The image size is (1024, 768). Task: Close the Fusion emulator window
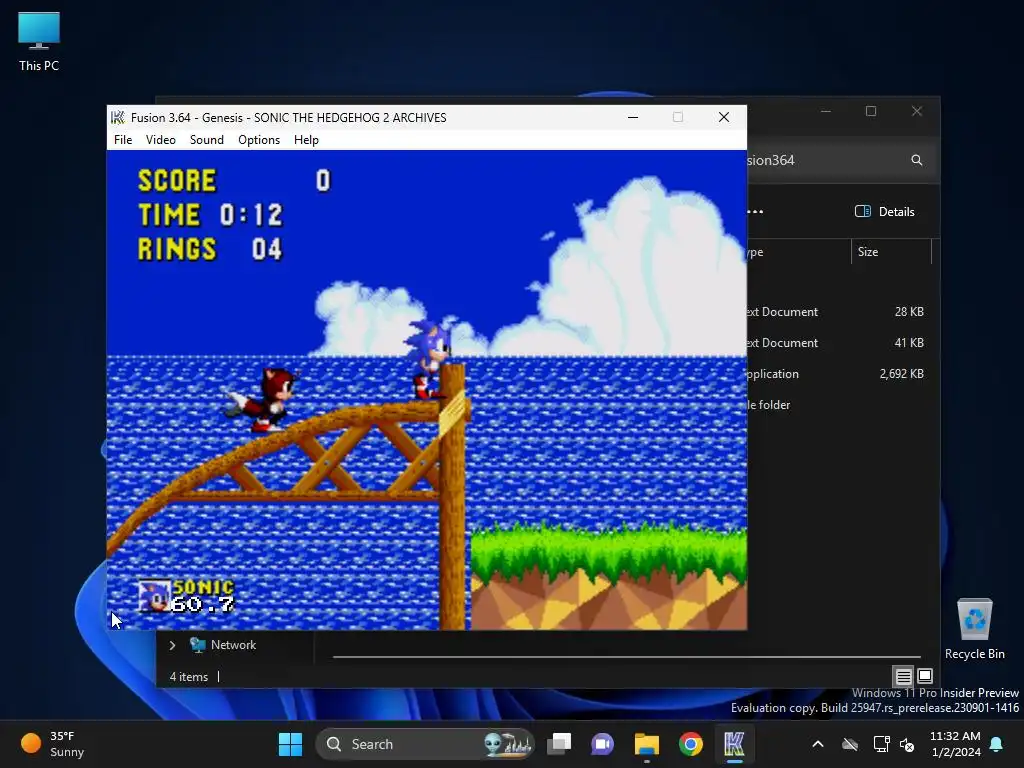click(724, 118)
